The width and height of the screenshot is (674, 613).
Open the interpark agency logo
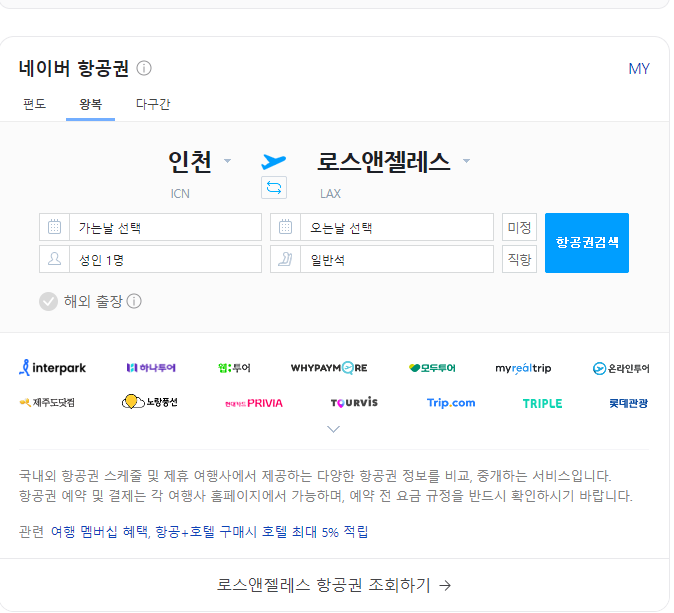pos(52,368)
